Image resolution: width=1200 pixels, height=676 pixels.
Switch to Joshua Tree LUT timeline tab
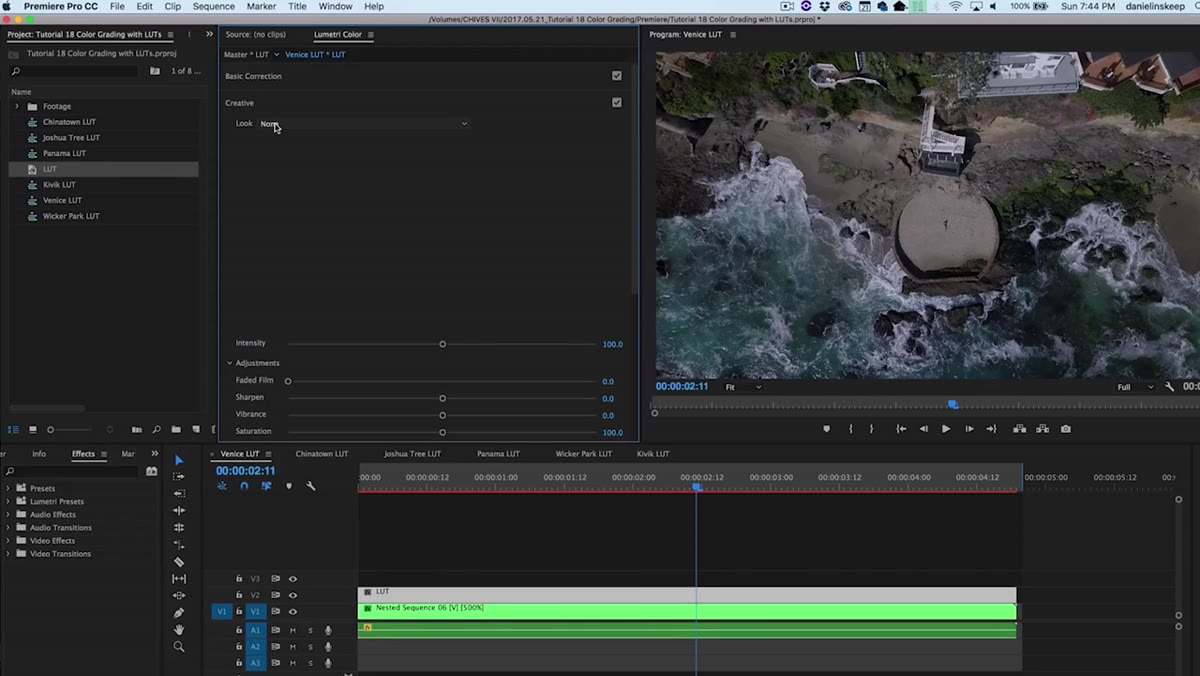pyautogui.click(x=412, y=454)
